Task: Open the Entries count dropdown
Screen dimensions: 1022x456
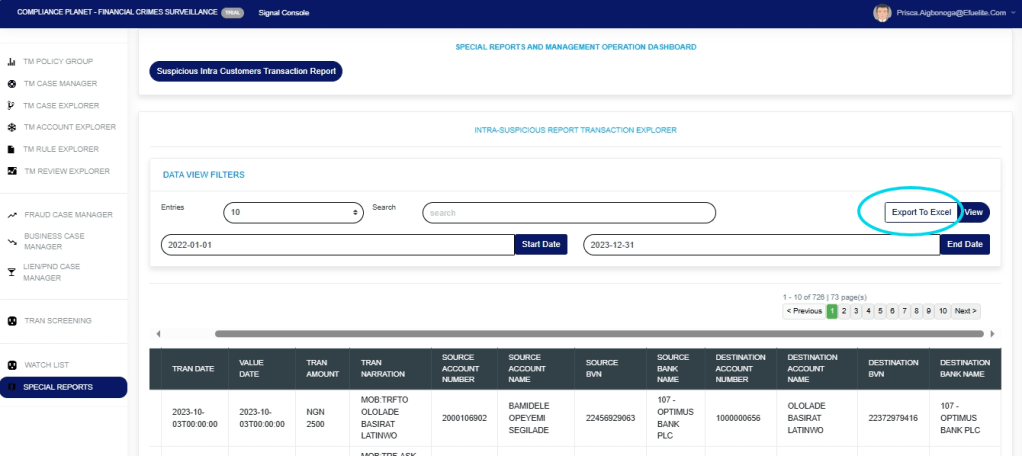Action: coord(294,212)
